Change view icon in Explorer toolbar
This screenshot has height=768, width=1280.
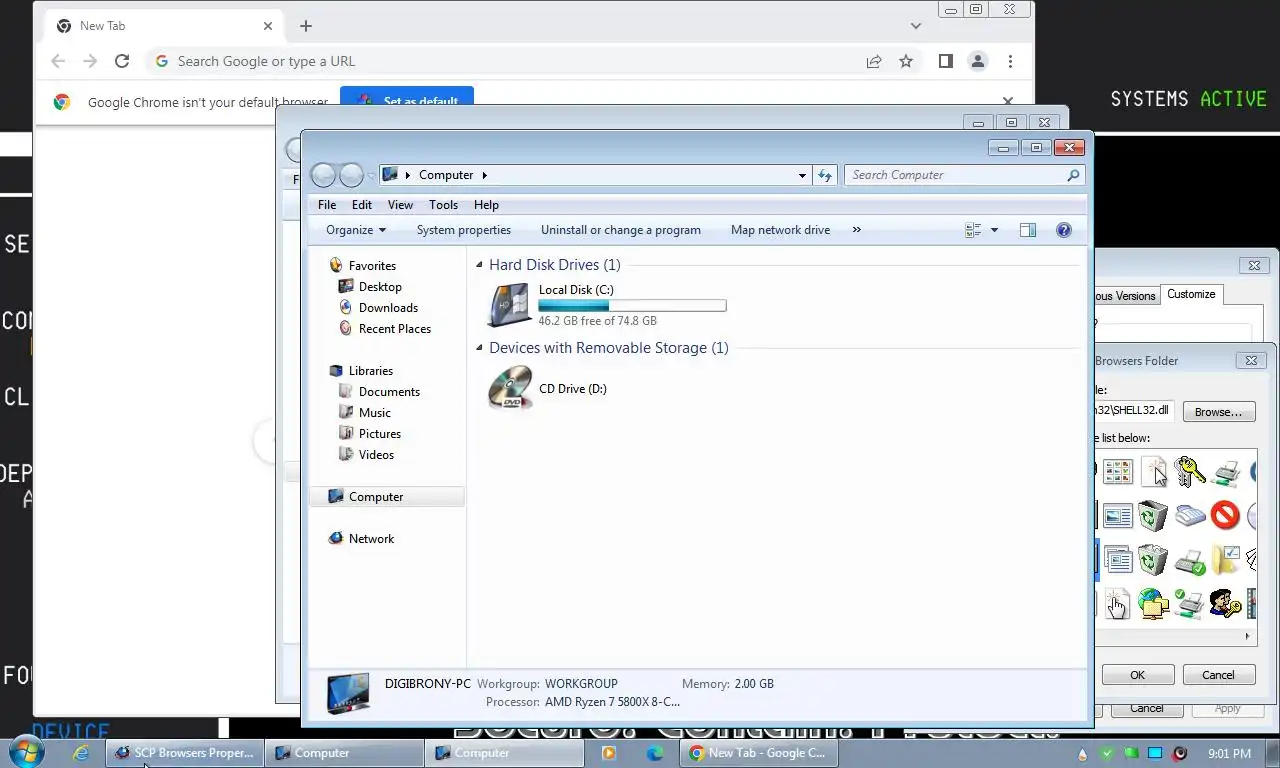click(973, 230)
